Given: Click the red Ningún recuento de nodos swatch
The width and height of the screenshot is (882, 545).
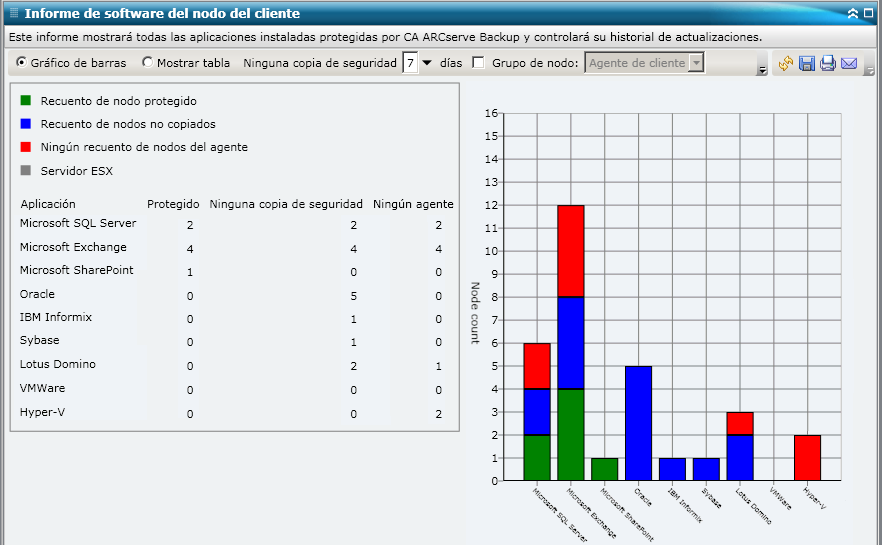Looking at the screenshot, I should pyautogui.click(x=25, y=147).
